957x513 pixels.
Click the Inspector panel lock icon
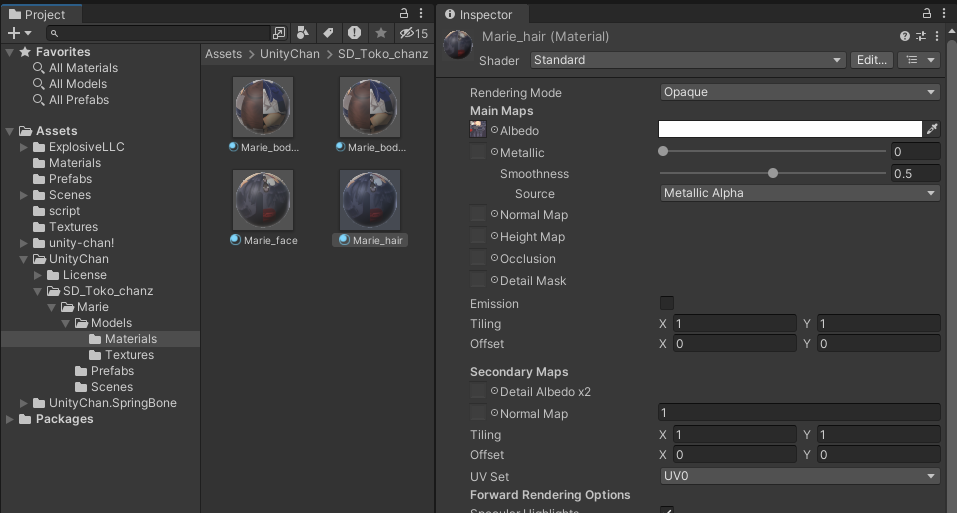926,13
